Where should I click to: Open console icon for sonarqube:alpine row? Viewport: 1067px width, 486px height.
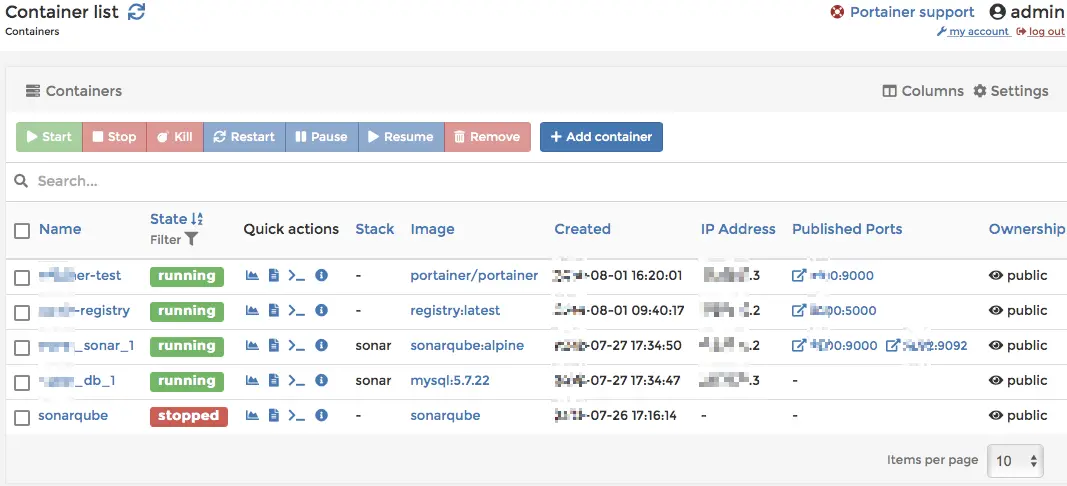coord(296,345)
